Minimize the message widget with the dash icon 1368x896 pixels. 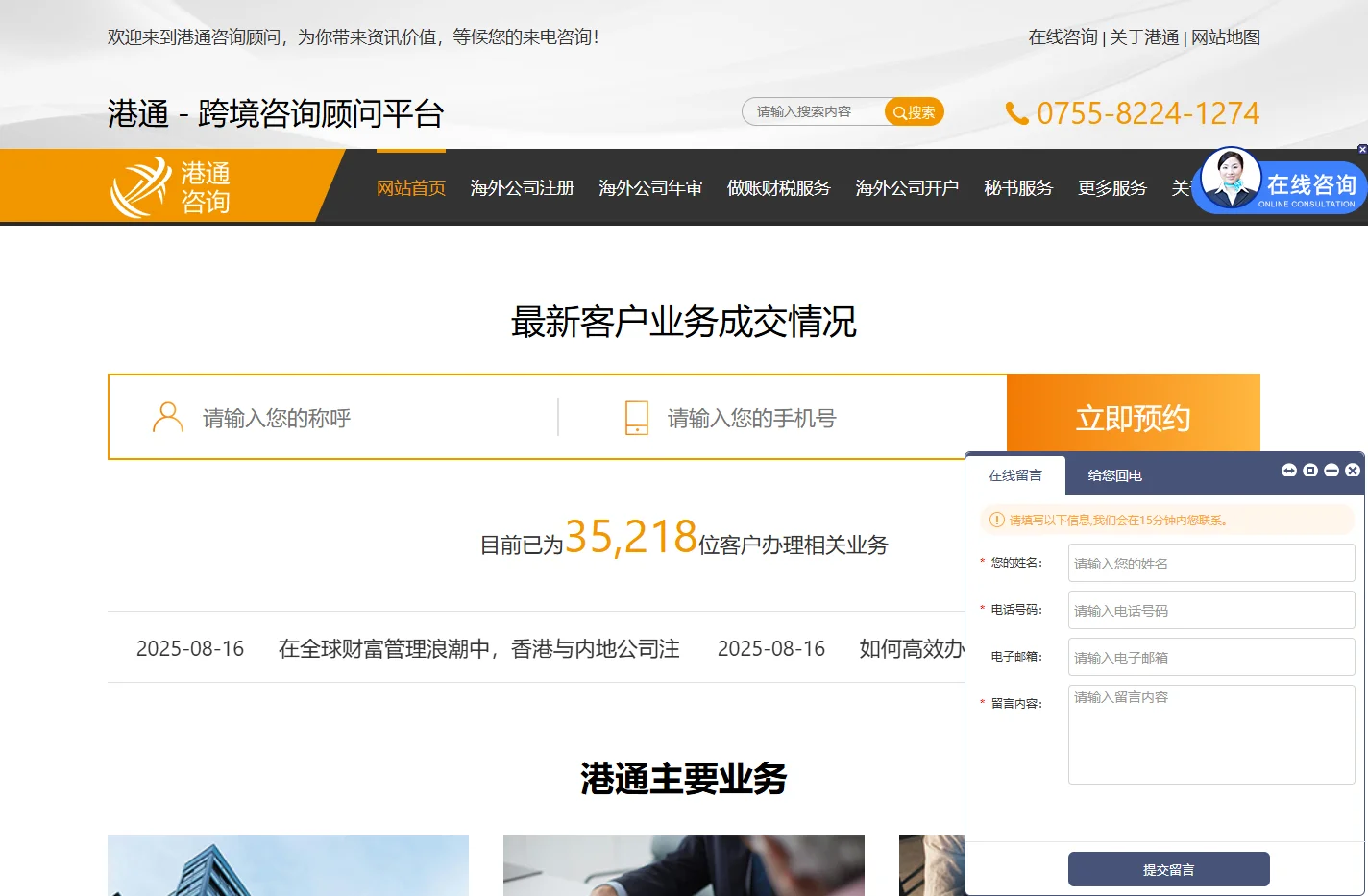click(1331, 470)
